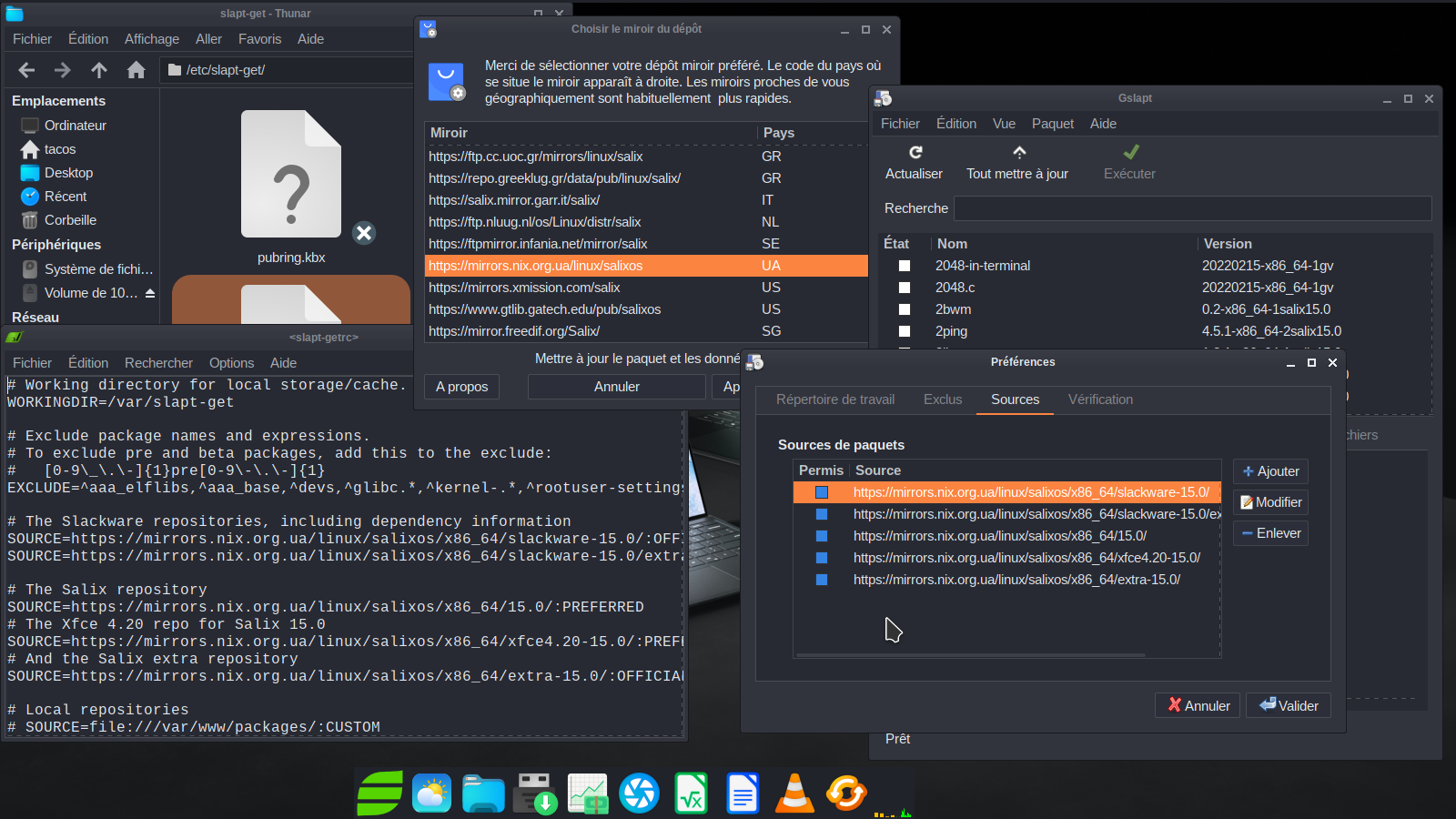The image size is (1456, 819).
Task: Launch VLC from the dock
Action: [794, 793]
